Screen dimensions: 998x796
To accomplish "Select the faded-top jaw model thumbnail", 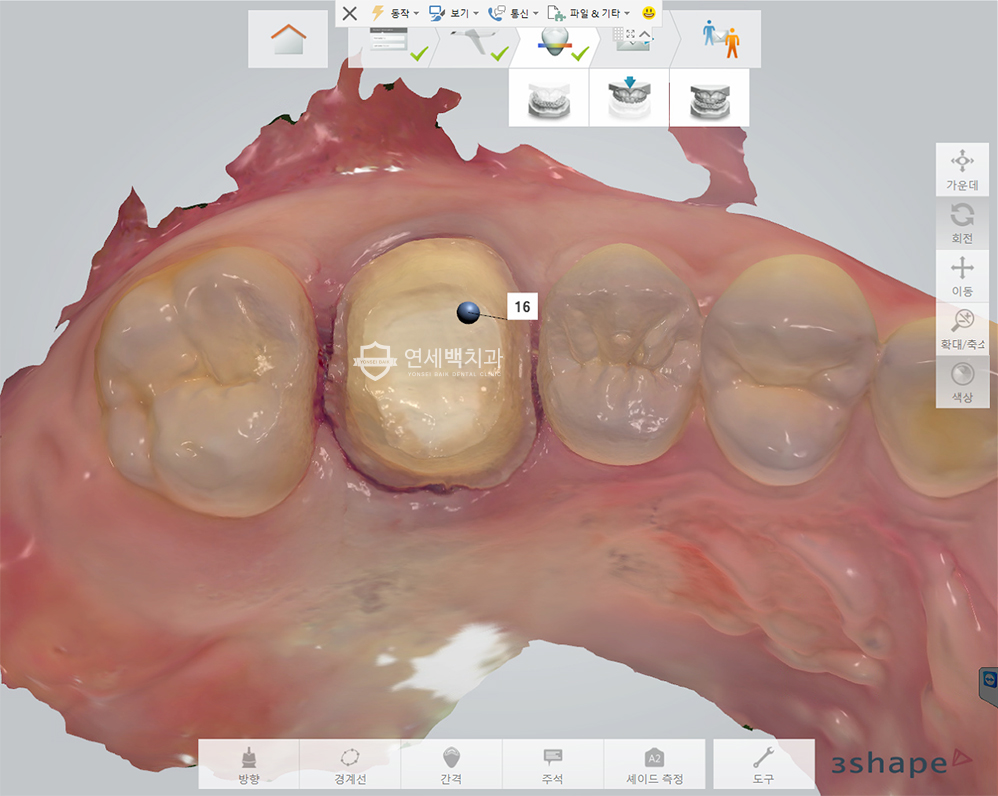I will coord(549,98).
